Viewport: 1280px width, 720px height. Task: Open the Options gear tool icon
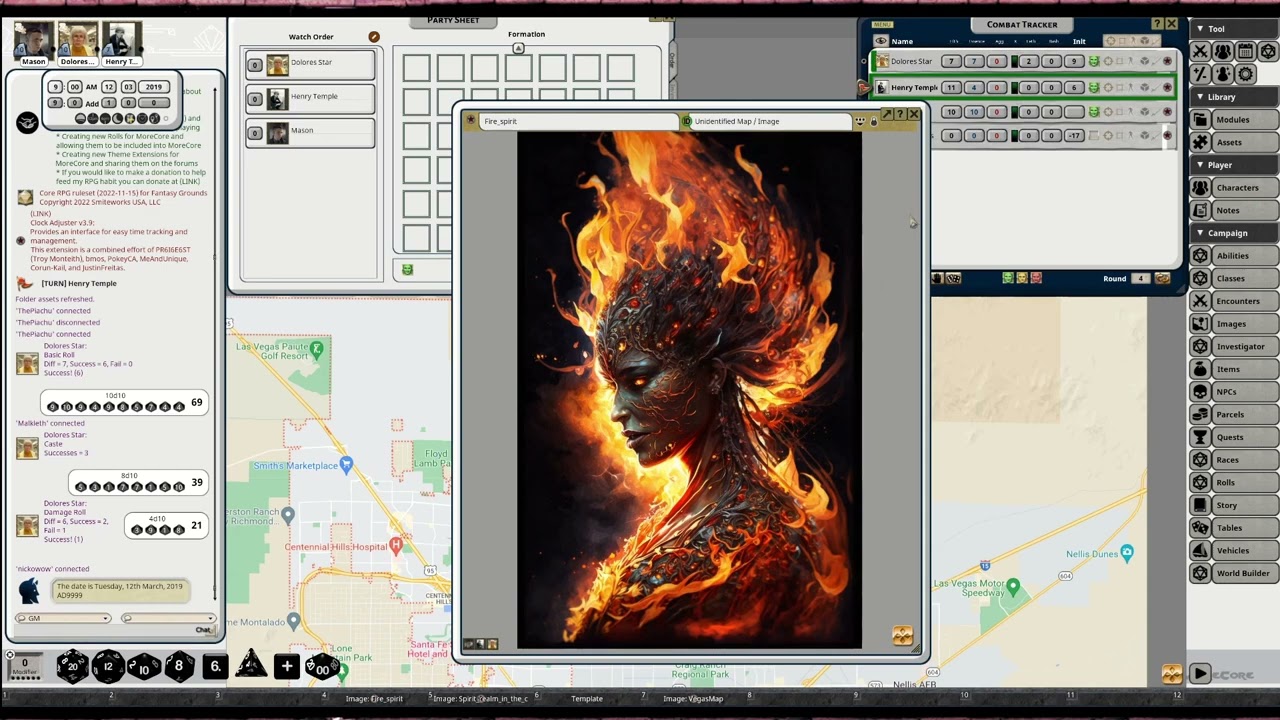1245,74
